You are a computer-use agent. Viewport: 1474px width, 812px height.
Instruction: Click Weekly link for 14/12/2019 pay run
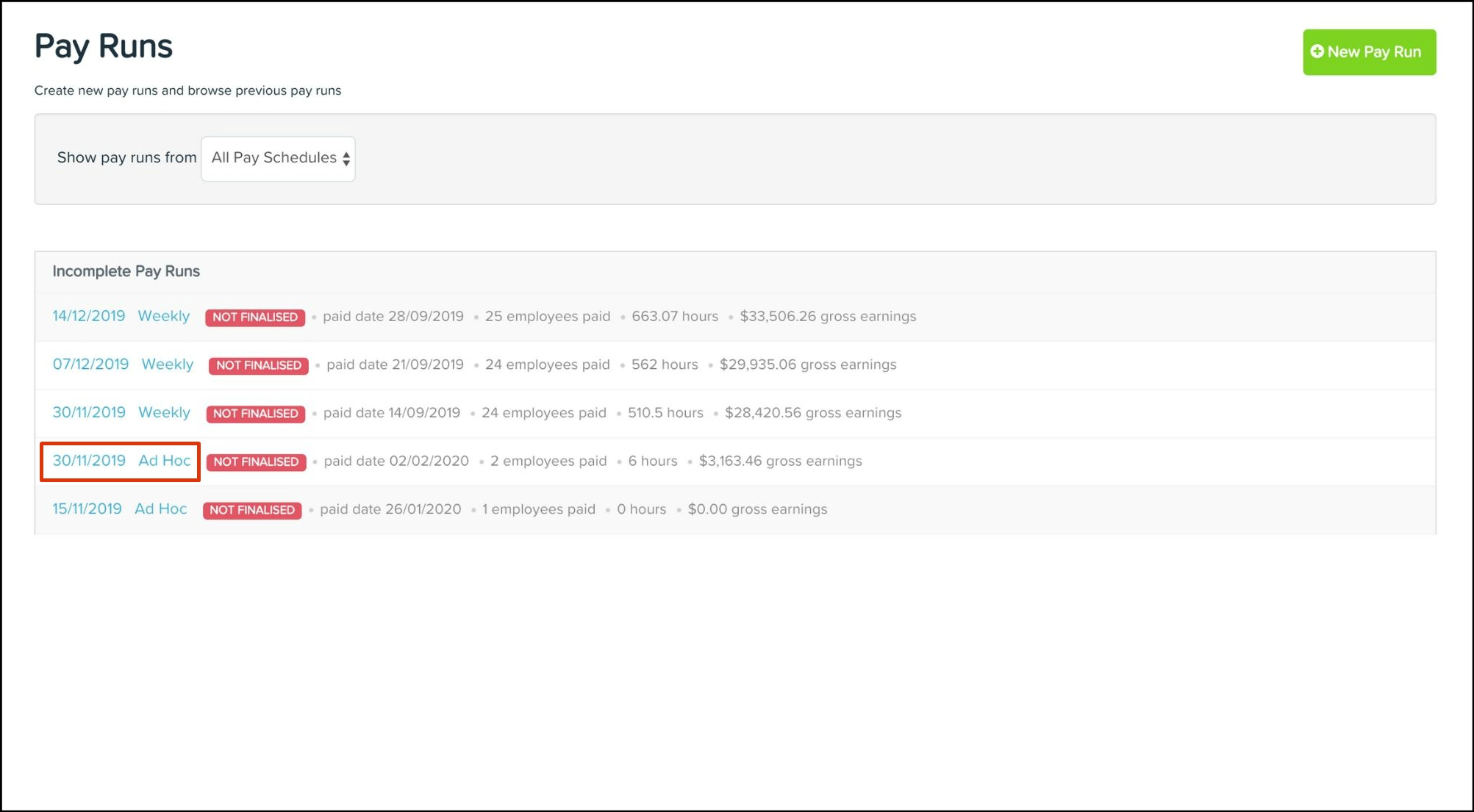coord(164,316)
